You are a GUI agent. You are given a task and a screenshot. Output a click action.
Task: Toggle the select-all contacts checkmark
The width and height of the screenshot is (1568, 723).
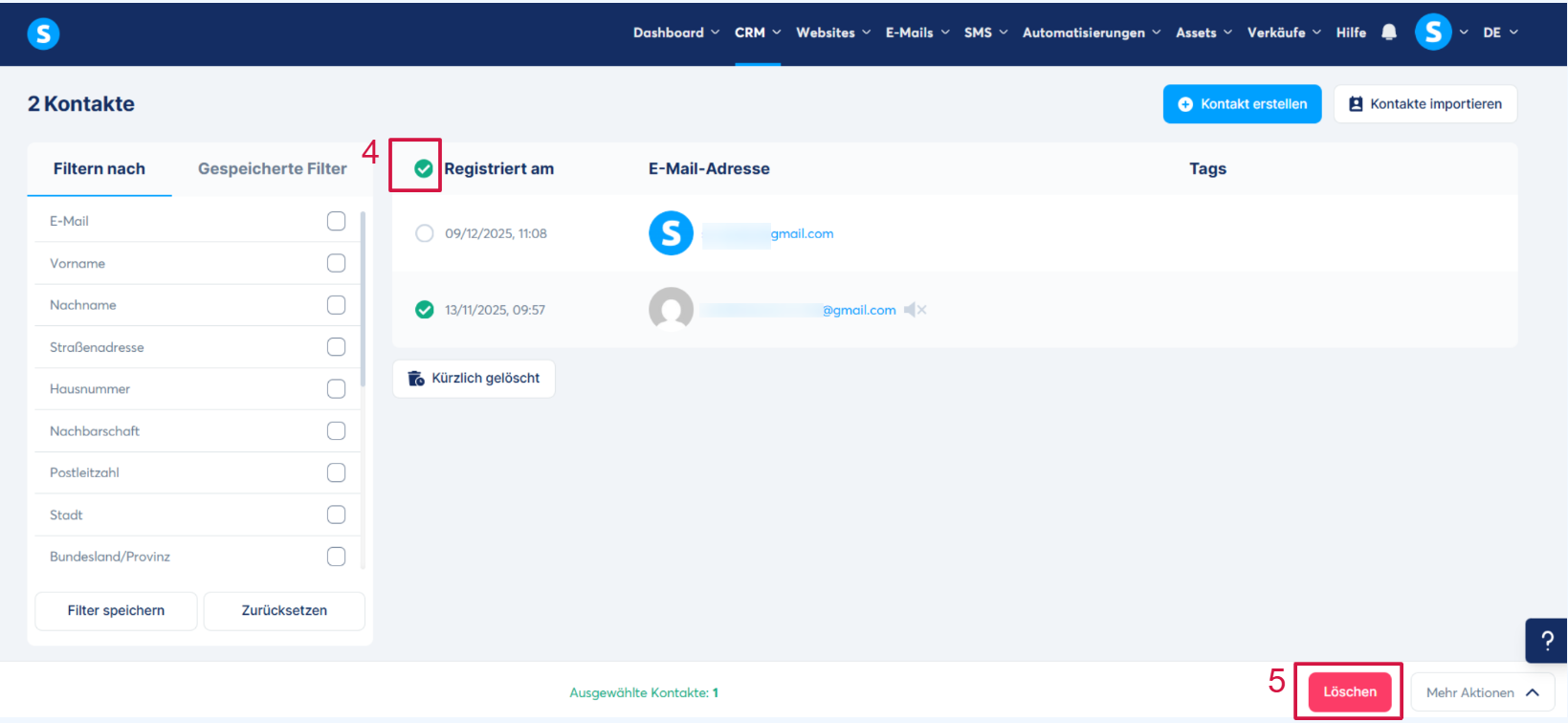pos(424,168)
